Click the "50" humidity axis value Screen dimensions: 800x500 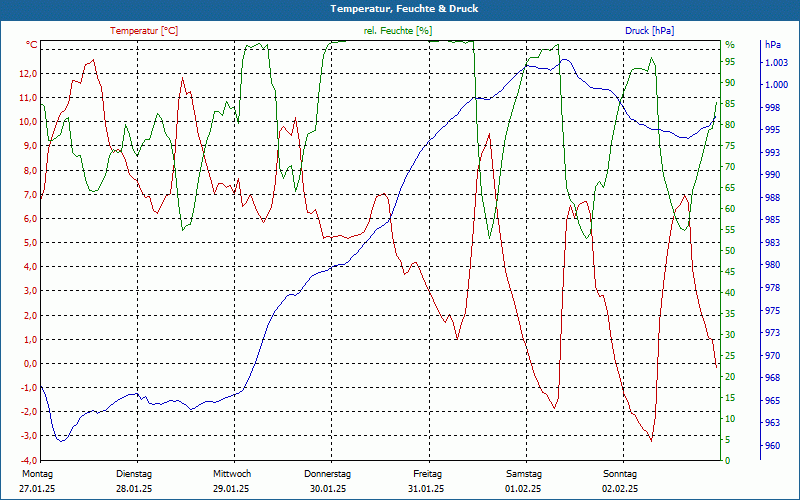click(x=730, y=251)
